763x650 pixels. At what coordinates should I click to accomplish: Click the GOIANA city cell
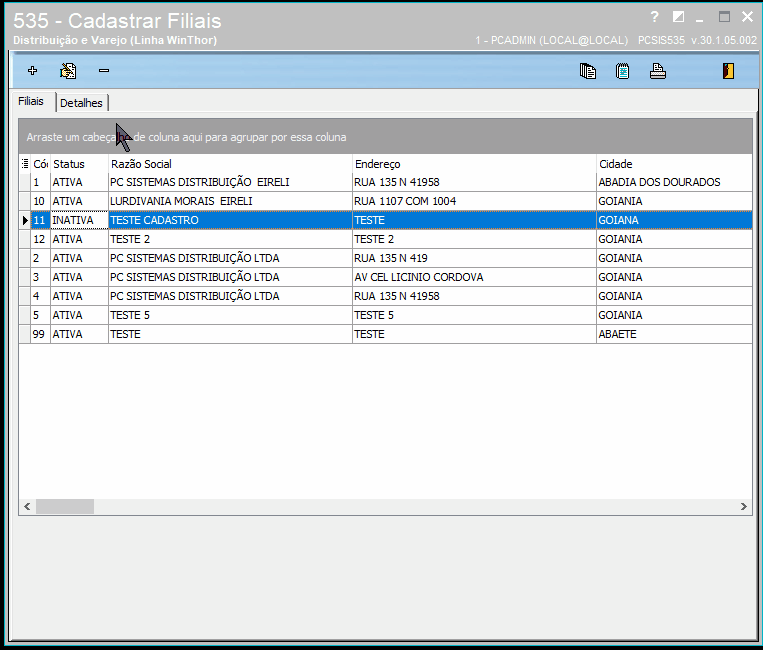tap(674, 220)
